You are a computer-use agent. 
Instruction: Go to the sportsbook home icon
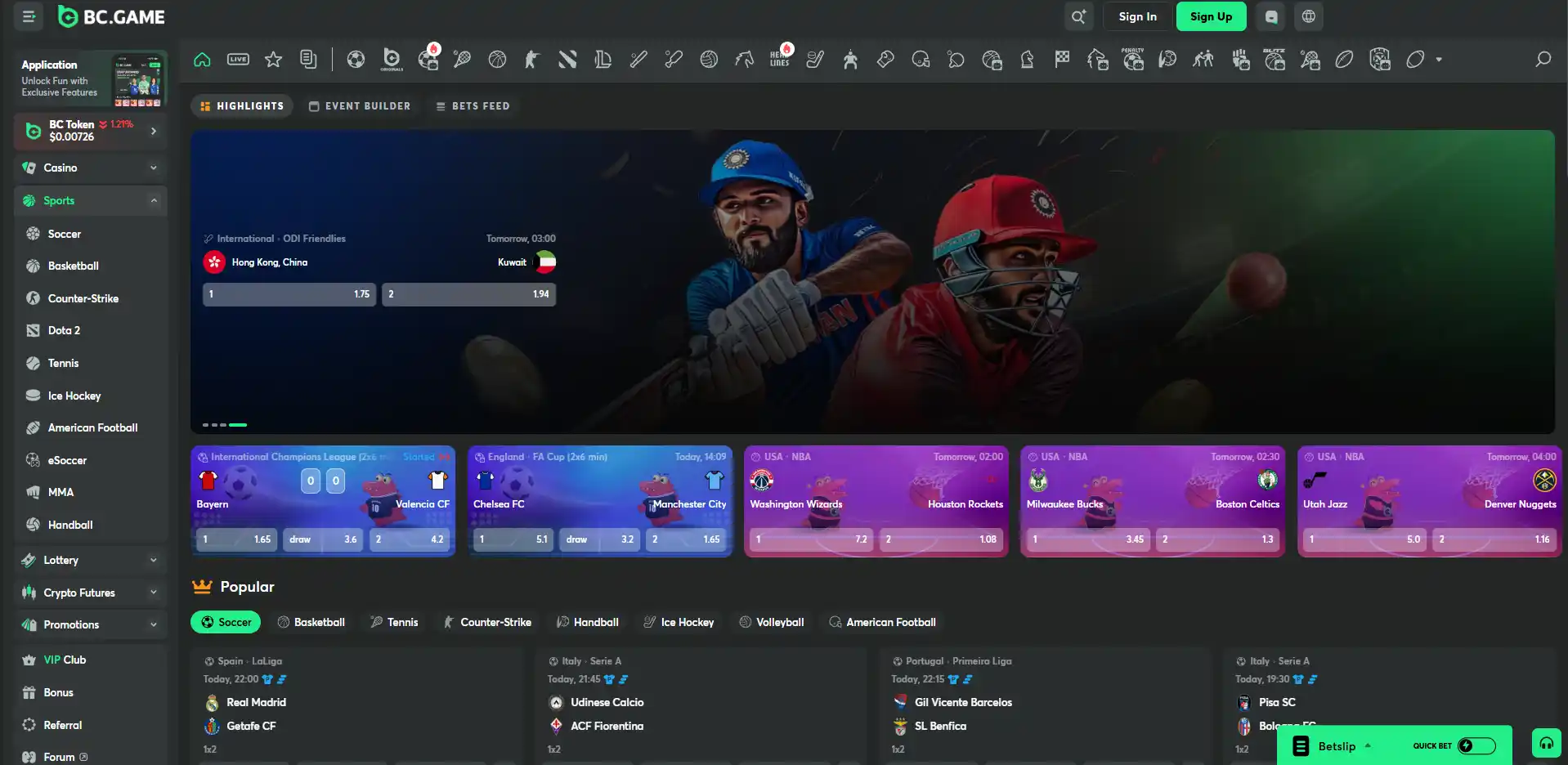coord(202,60)
